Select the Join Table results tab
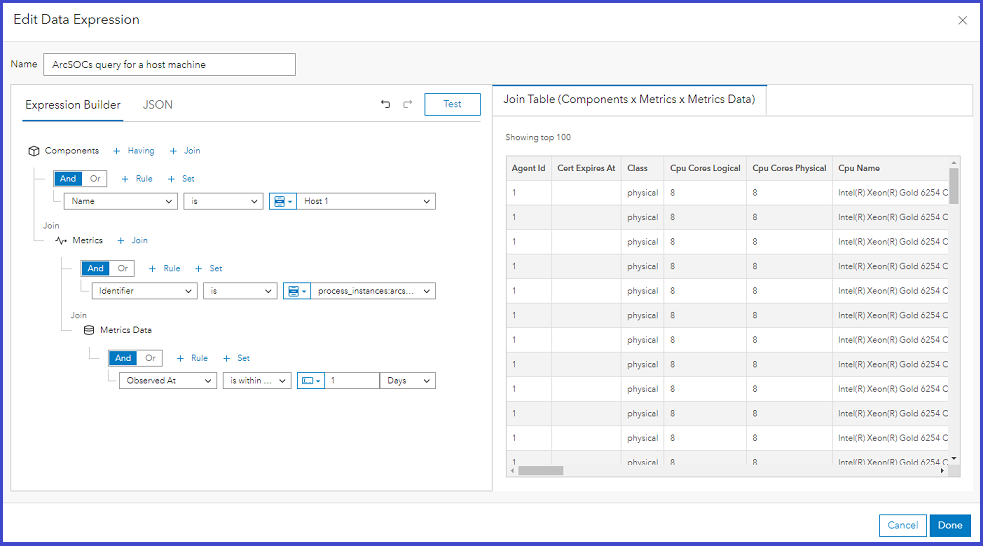 pos(629,100)
